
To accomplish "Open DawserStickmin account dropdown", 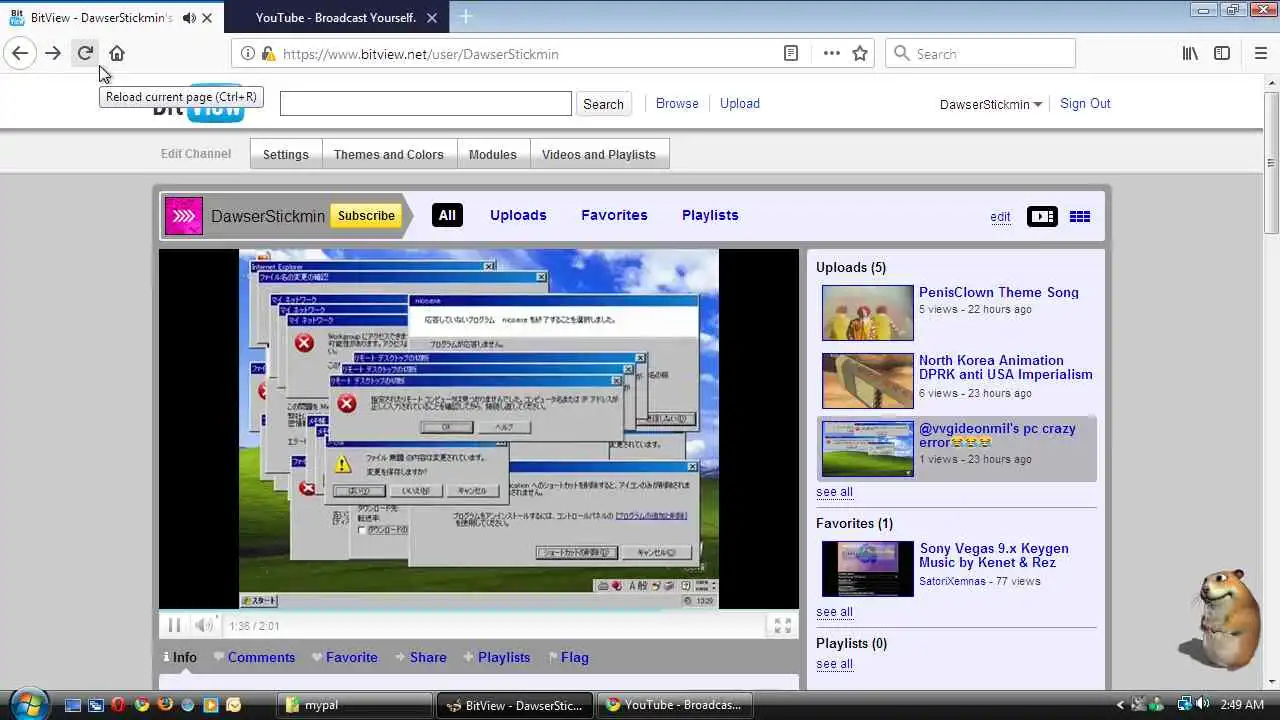I will pos(991,104).
